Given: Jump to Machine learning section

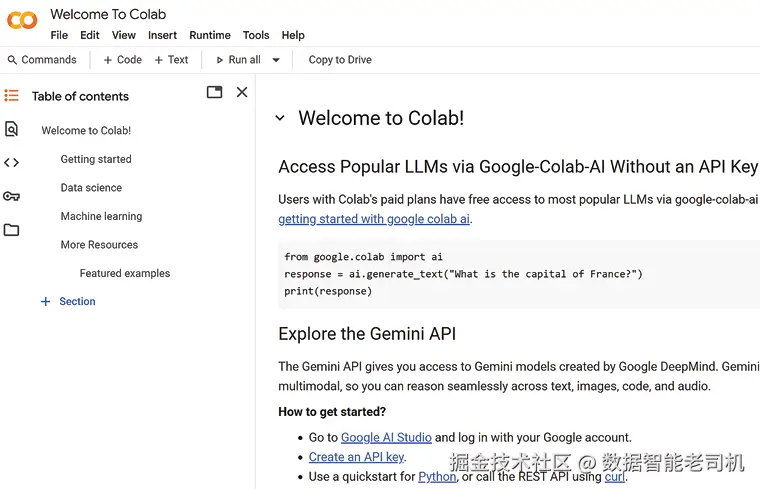Looking at the screenshot, I should [101, 216].
